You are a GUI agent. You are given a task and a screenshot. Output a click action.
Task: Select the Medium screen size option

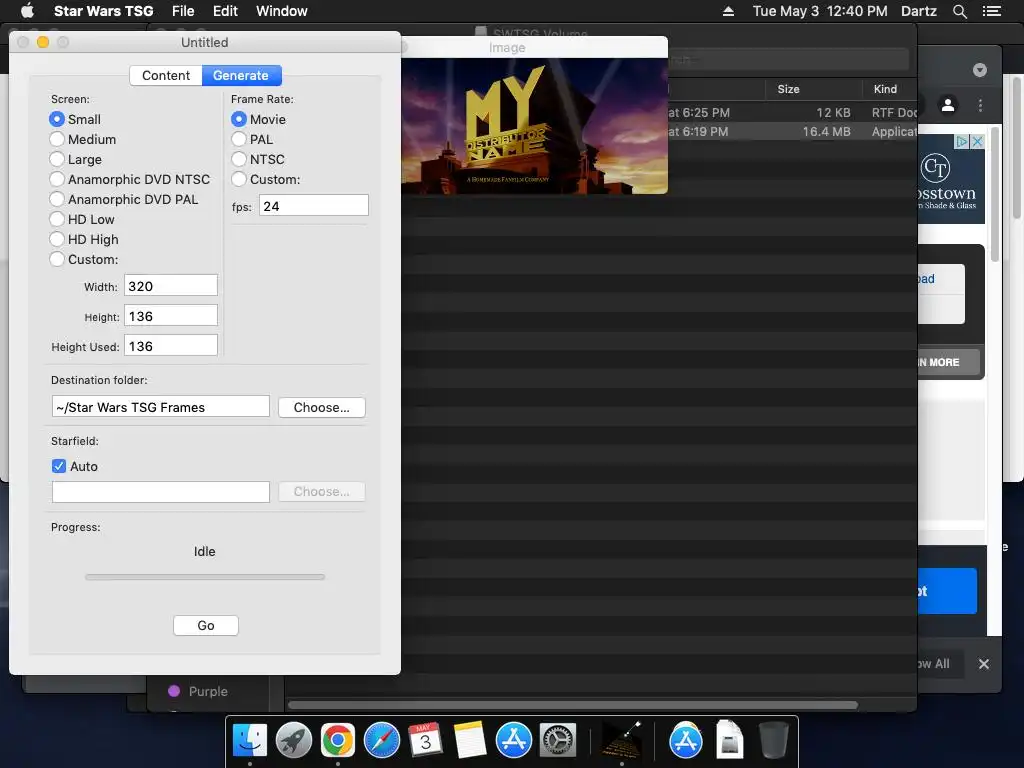57,139
